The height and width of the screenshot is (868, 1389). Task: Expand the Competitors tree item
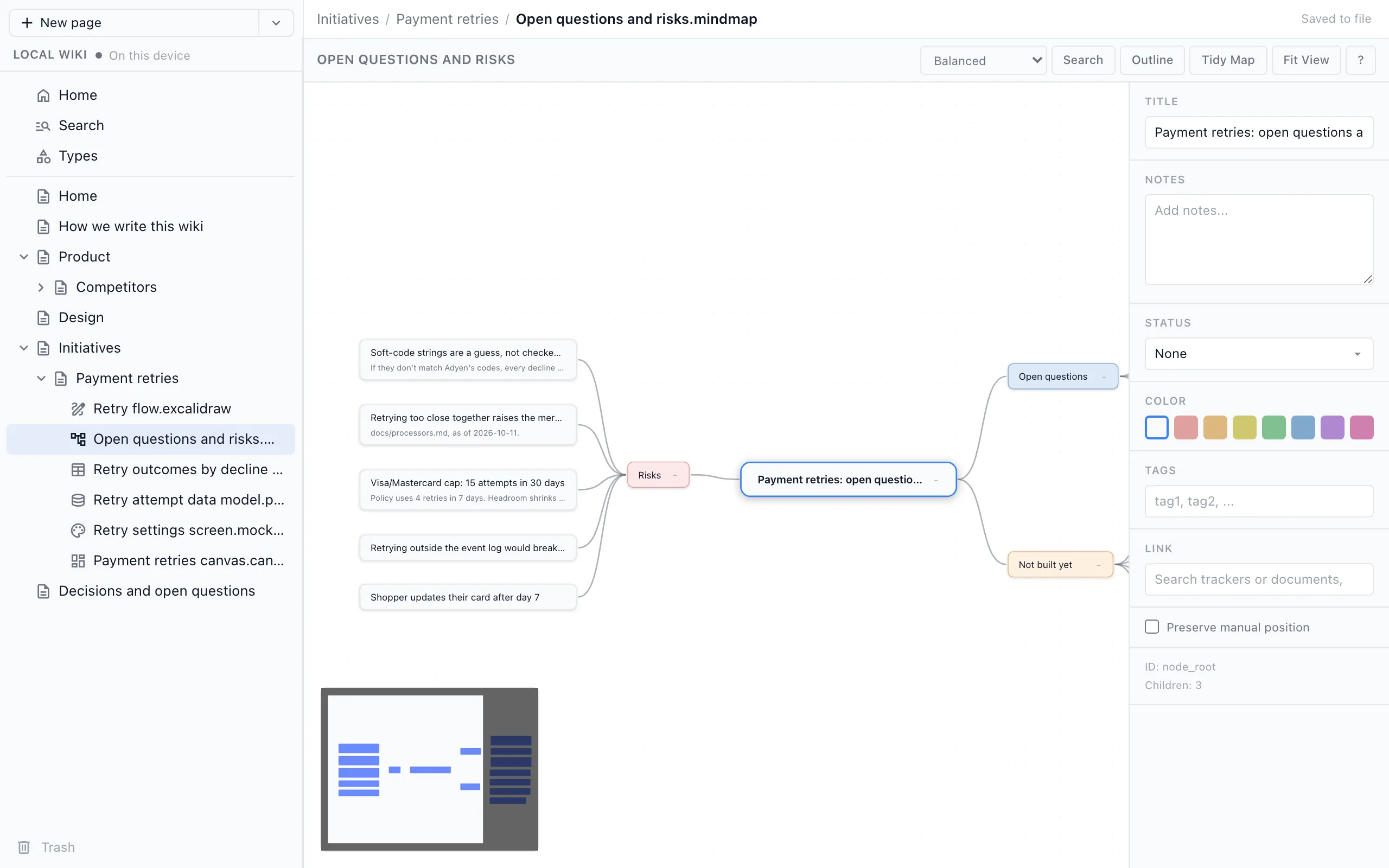41,288
